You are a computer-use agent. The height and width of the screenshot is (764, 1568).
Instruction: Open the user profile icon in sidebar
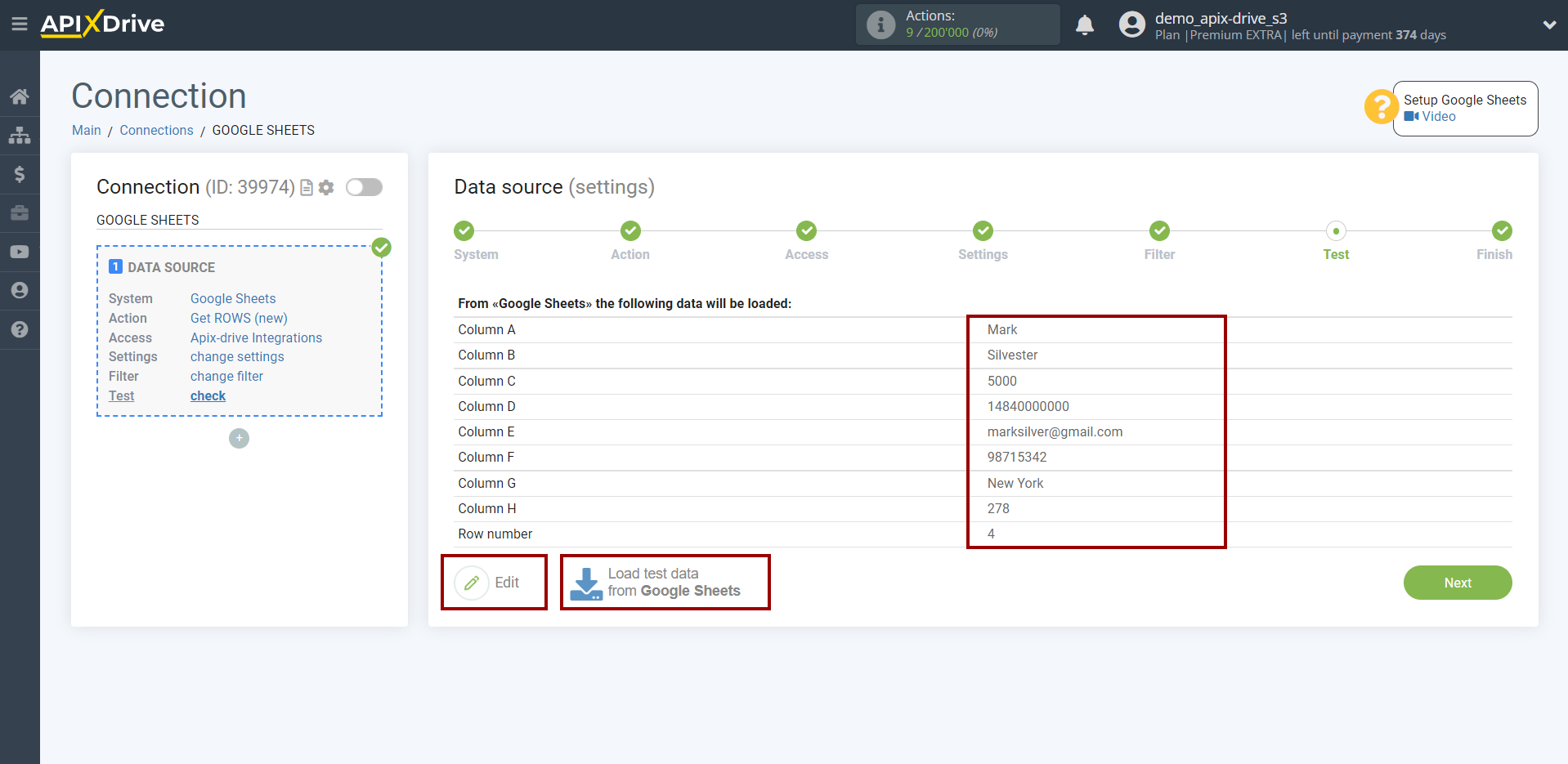click(20, 291)
